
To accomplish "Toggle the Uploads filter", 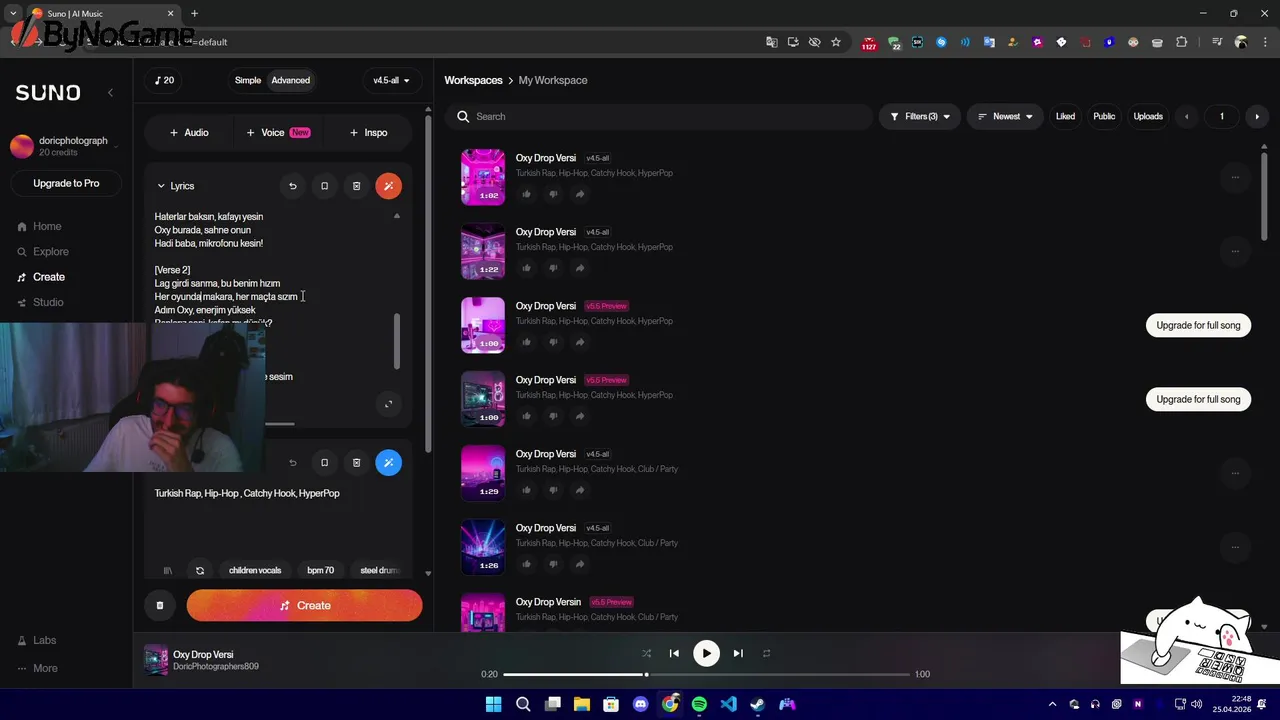I will (x=1148, y=117).
